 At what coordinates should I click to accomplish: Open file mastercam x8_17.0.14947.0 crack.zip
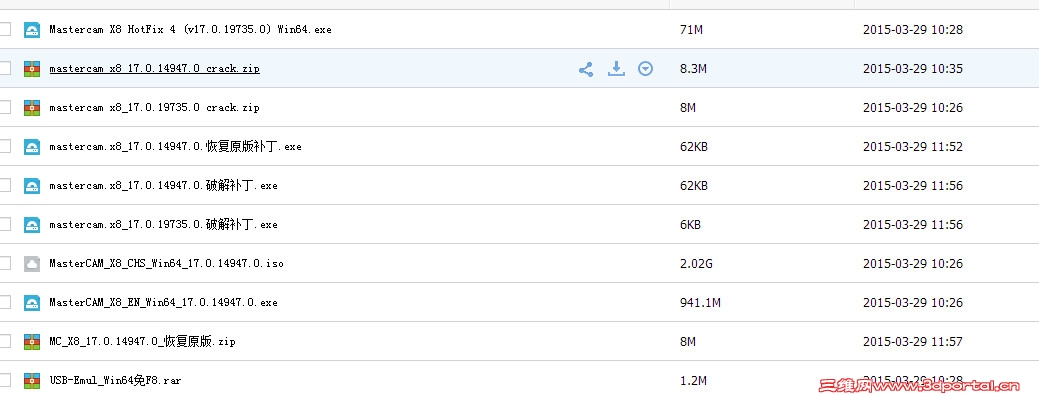[154, 69]
